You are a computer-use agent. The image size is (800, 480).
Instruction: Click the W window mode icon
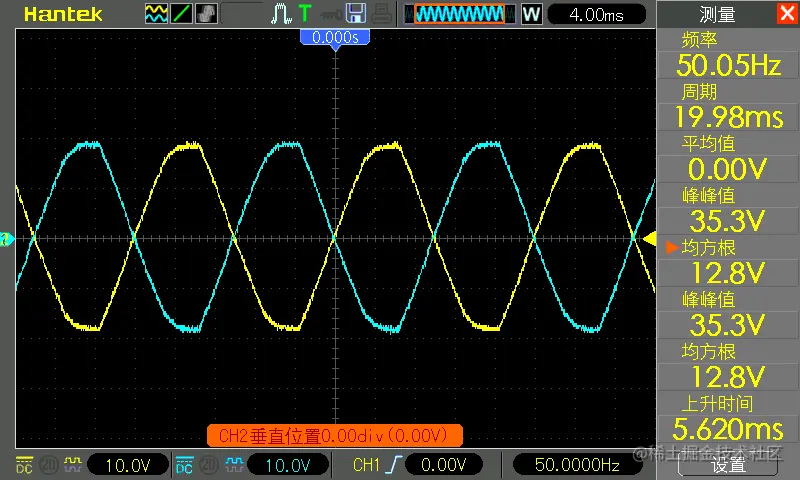(531, 14)
